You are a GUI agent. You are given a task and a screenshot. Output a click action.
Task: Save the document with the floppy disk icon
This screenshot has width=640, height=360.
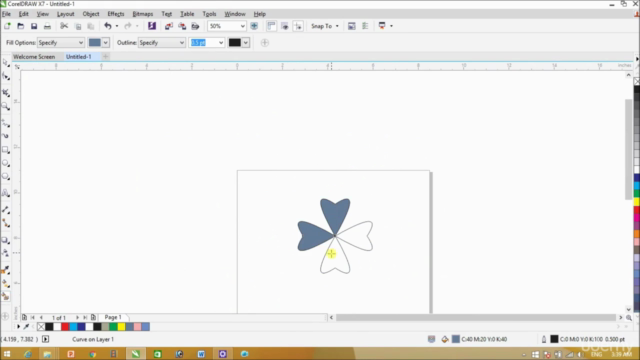coord(34,26)
